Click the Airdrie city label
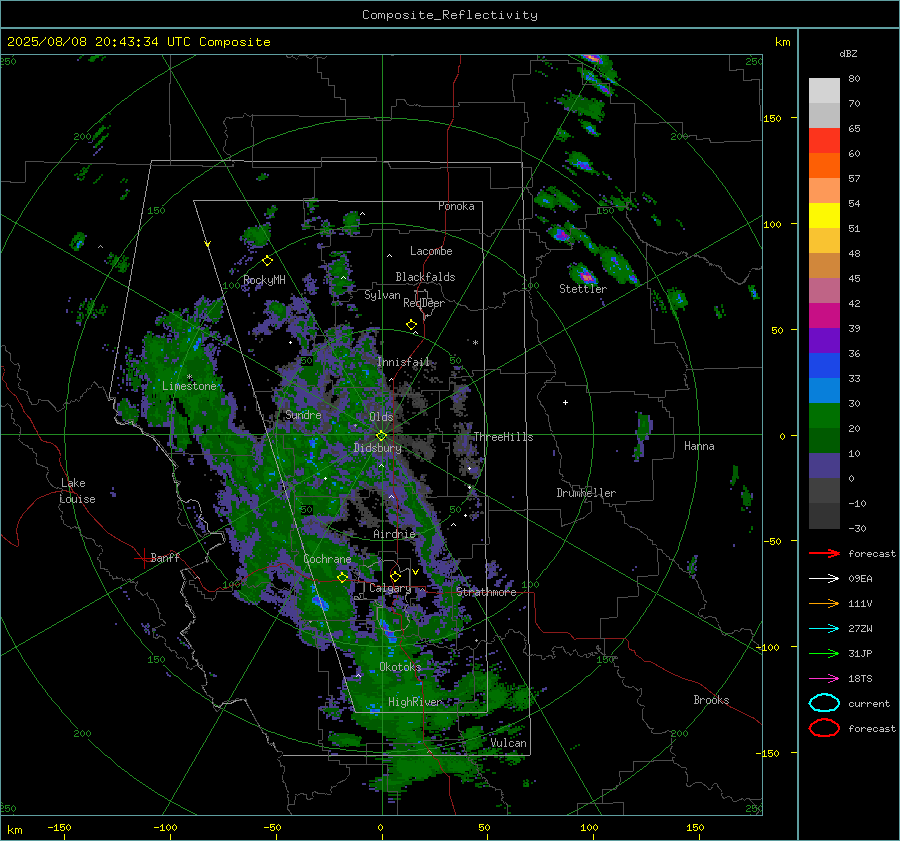The image size is (900, 841). (394, 534)
